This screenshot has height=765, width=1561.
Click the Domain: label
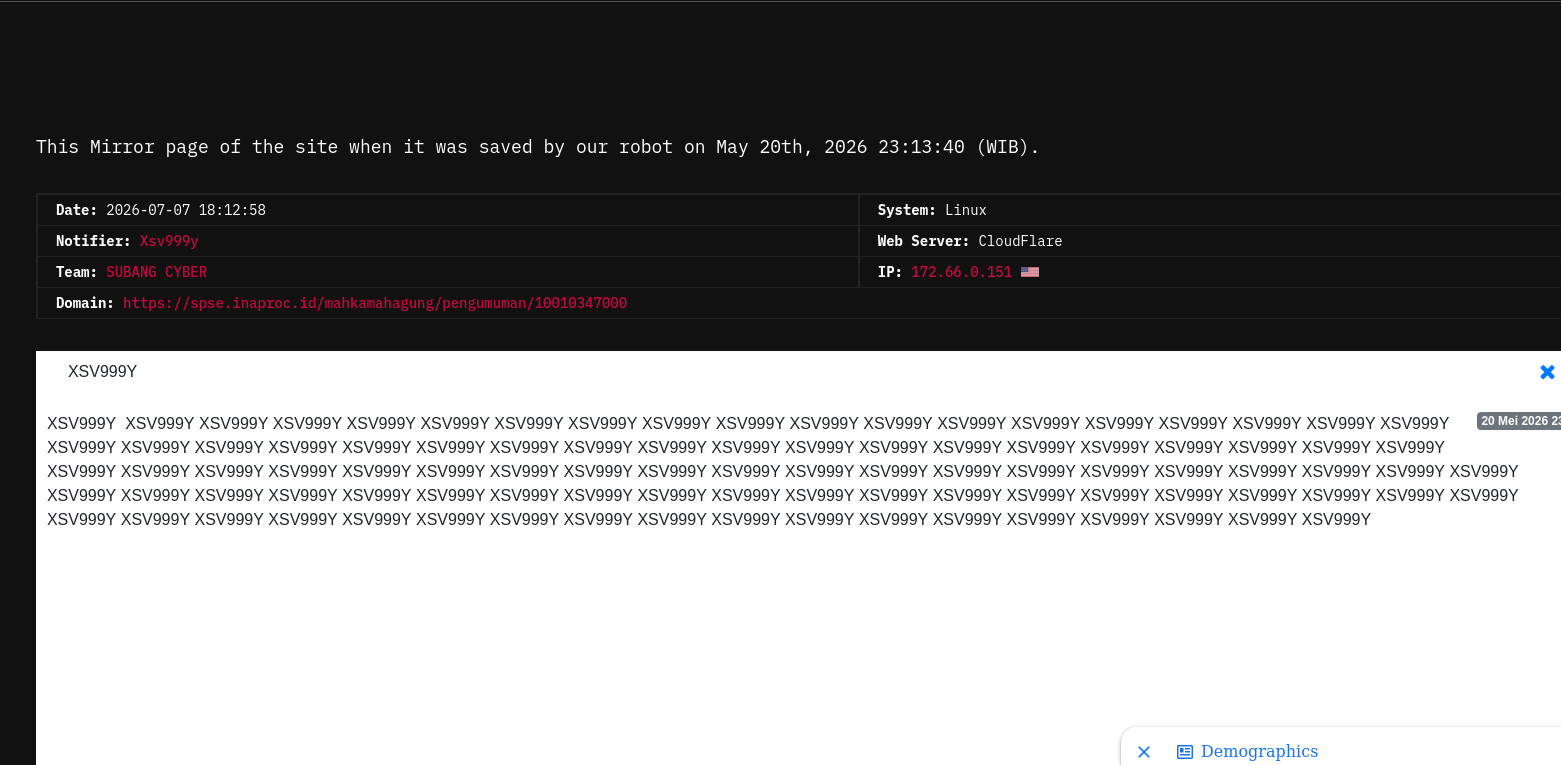pyautogui.click(x=85, y=303)
